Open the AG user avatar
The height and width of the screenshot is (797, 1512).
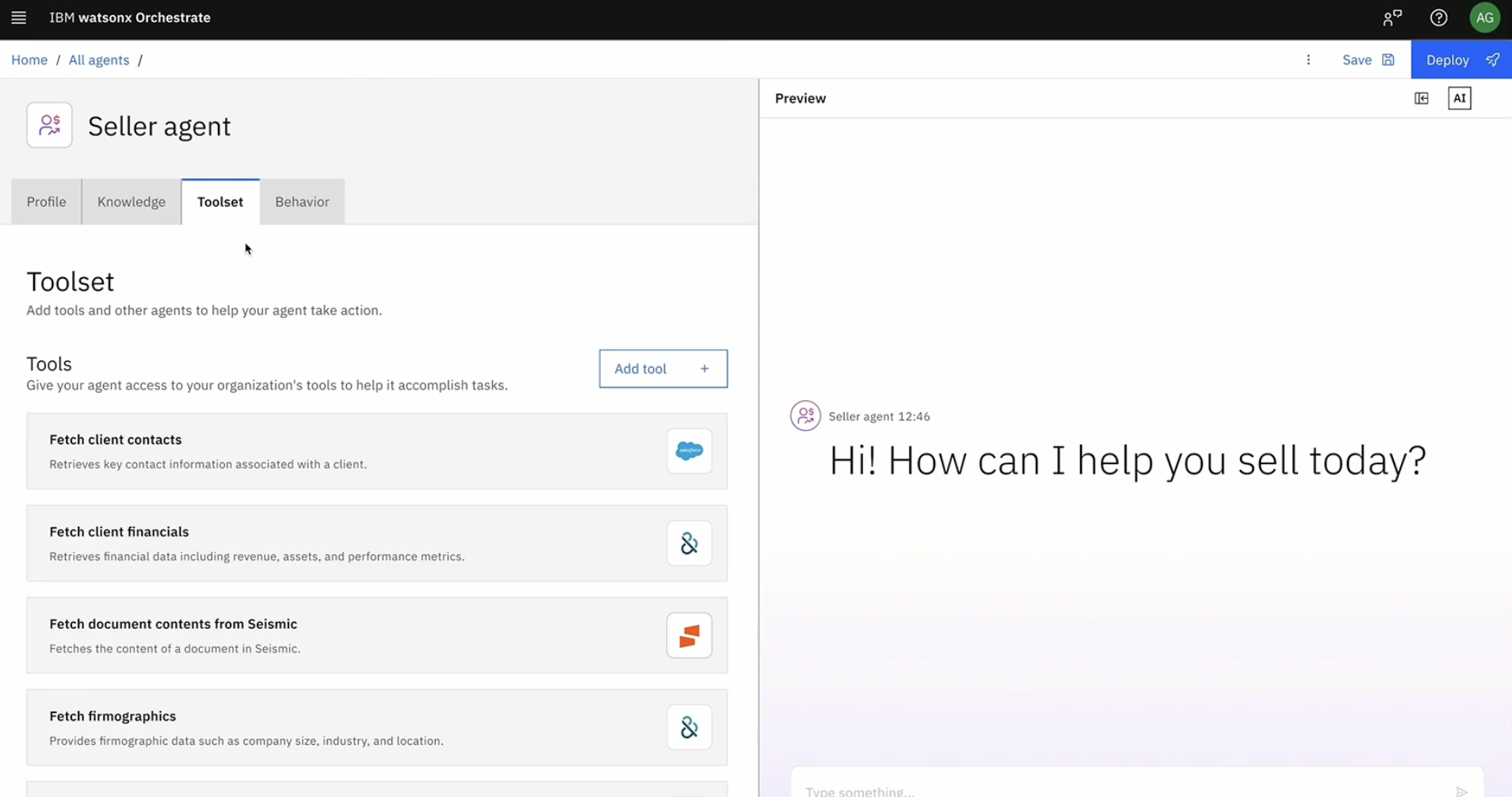click(1484, 17)
